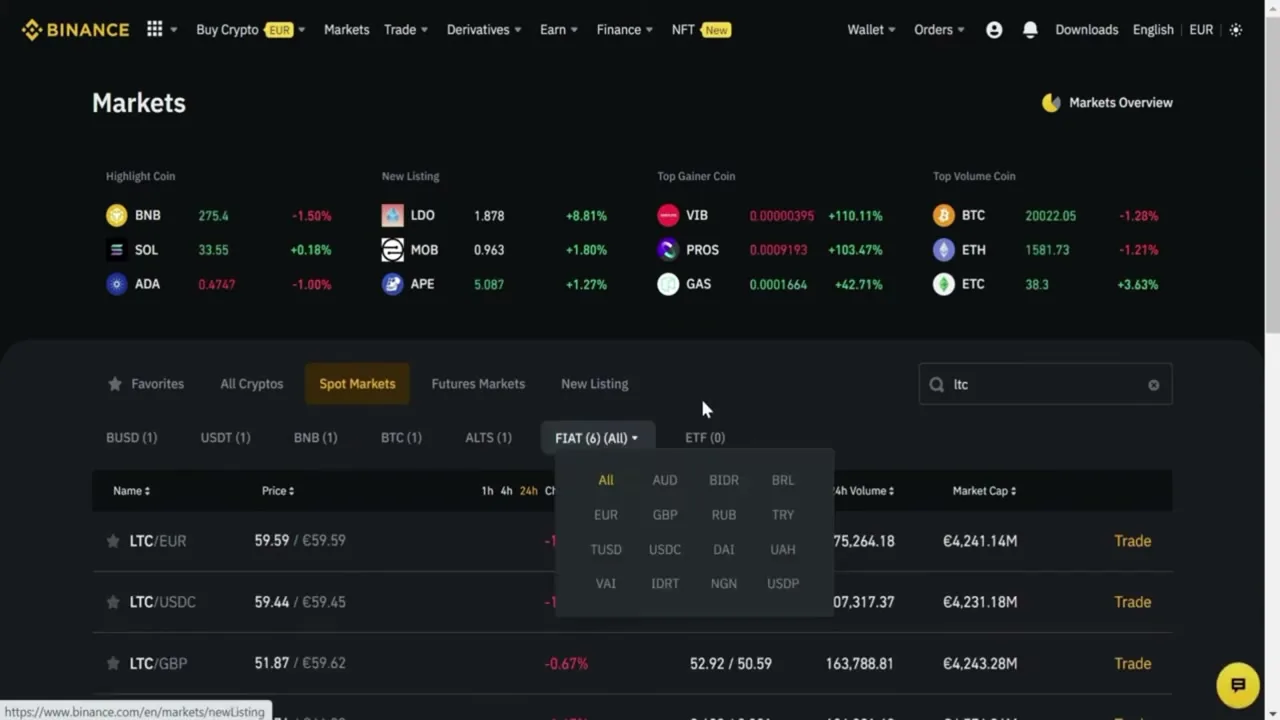Click Trade for the LTC/EUR row
The height and width of the screenshot is (720, 1280).
(x=1133, y=541)
